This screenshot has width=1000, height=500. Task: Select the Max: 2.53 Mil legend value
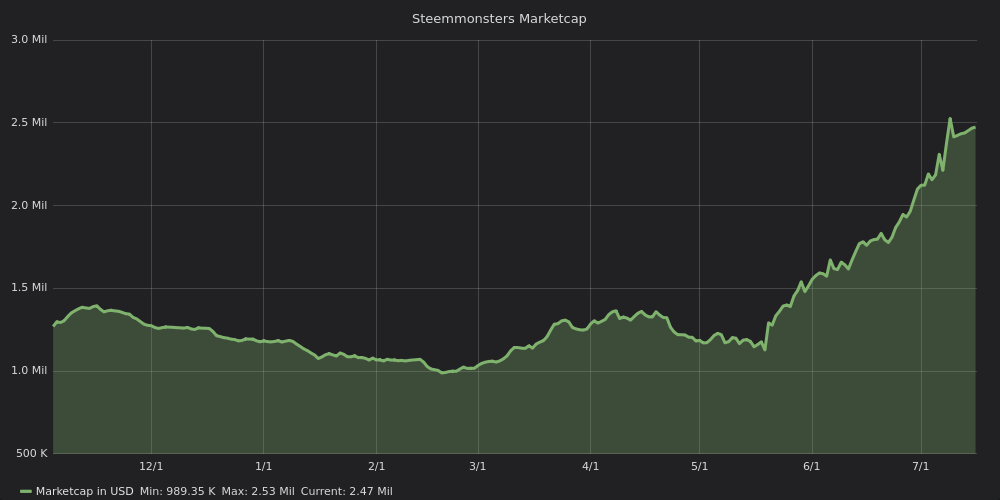pyautogui.click(x=258, y=492)
